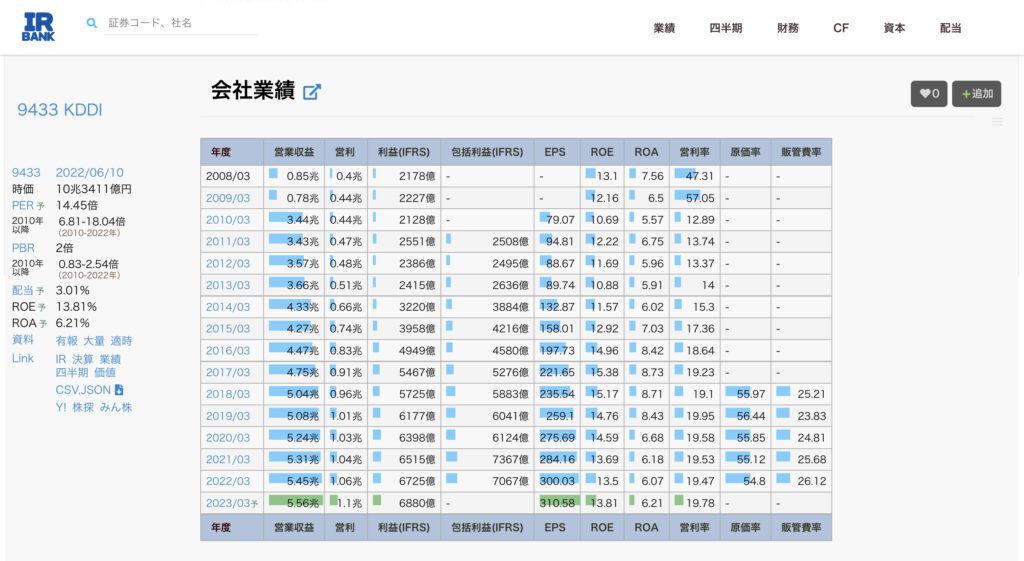Open the 配当 menu item
The width and height of the screenshot is (1024, 561).
coord(950,28)
